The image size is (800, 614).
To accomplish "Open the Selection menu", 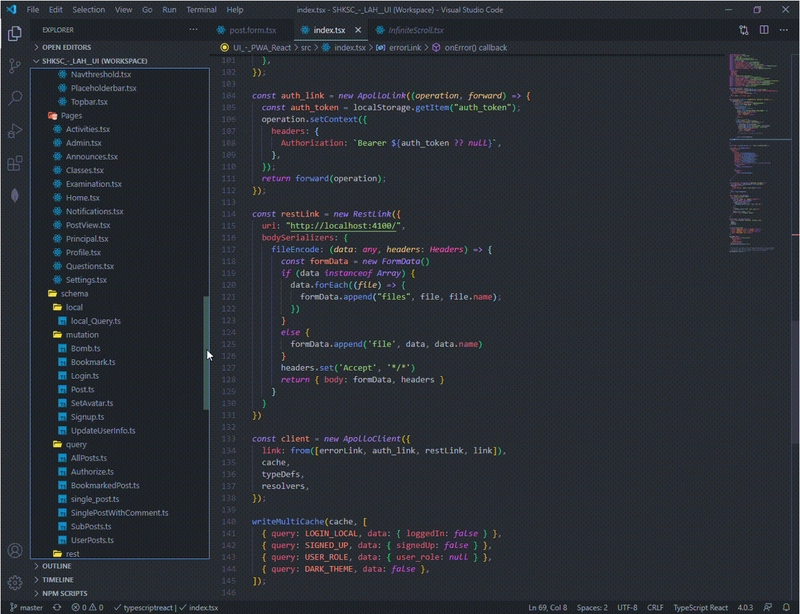I will coord(88,10).
